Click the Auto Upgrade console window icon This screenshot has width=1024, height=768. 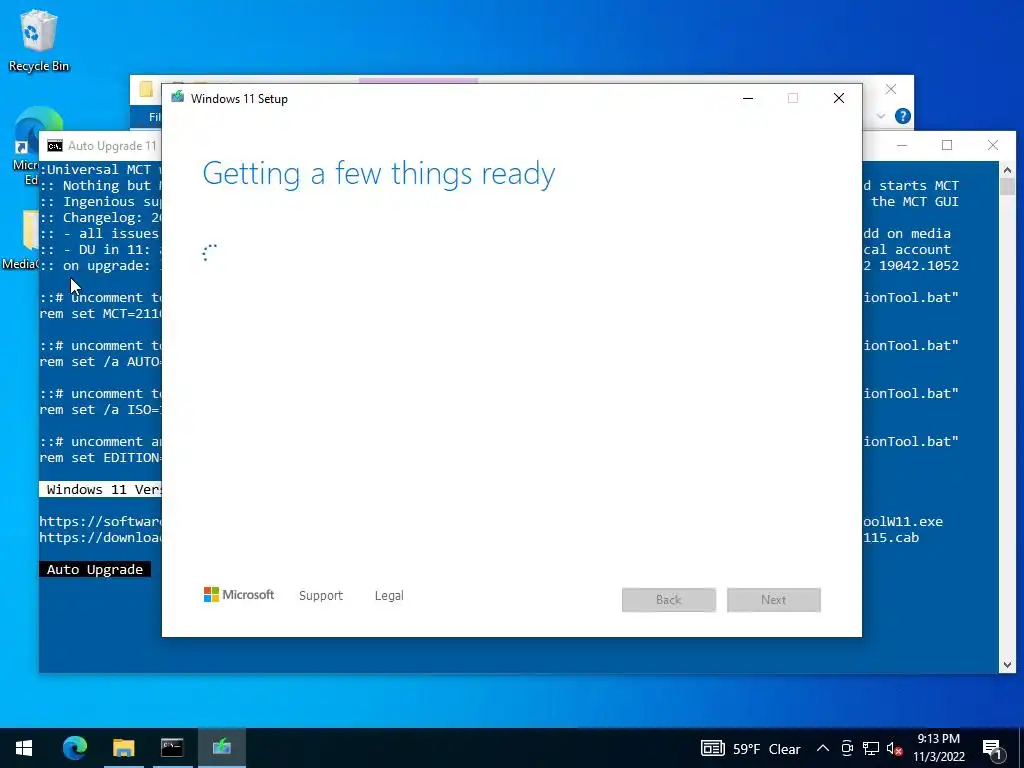click(55, 146)
